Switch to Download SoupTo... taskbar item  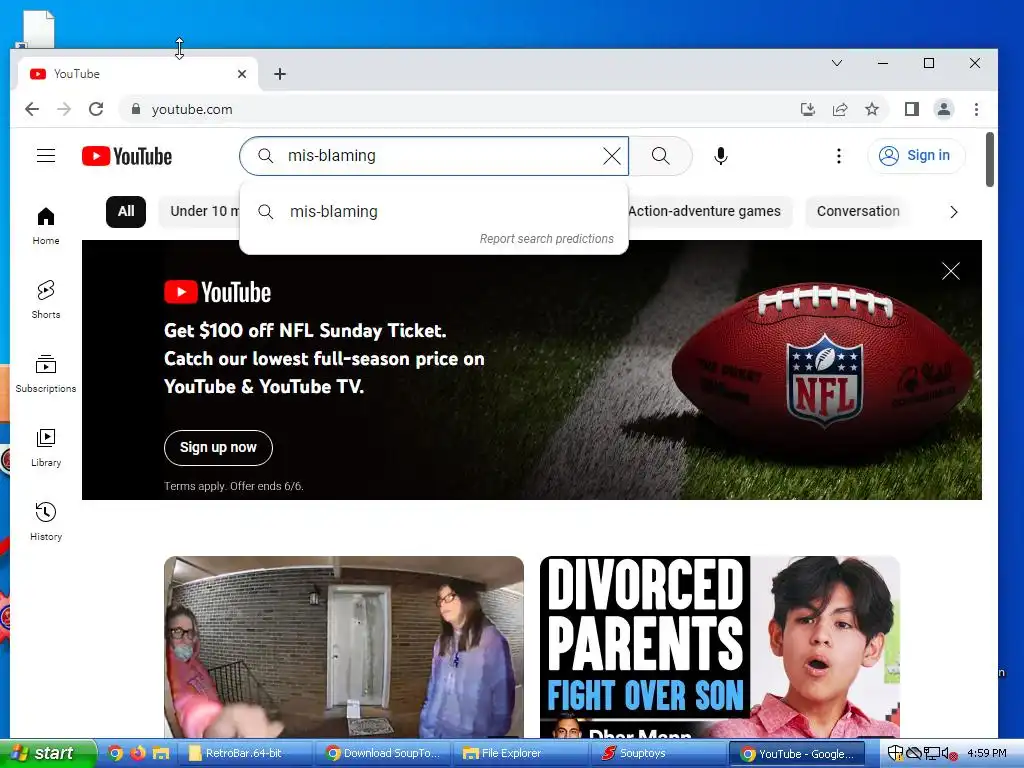pyautogui.click(x=385, y=753)
